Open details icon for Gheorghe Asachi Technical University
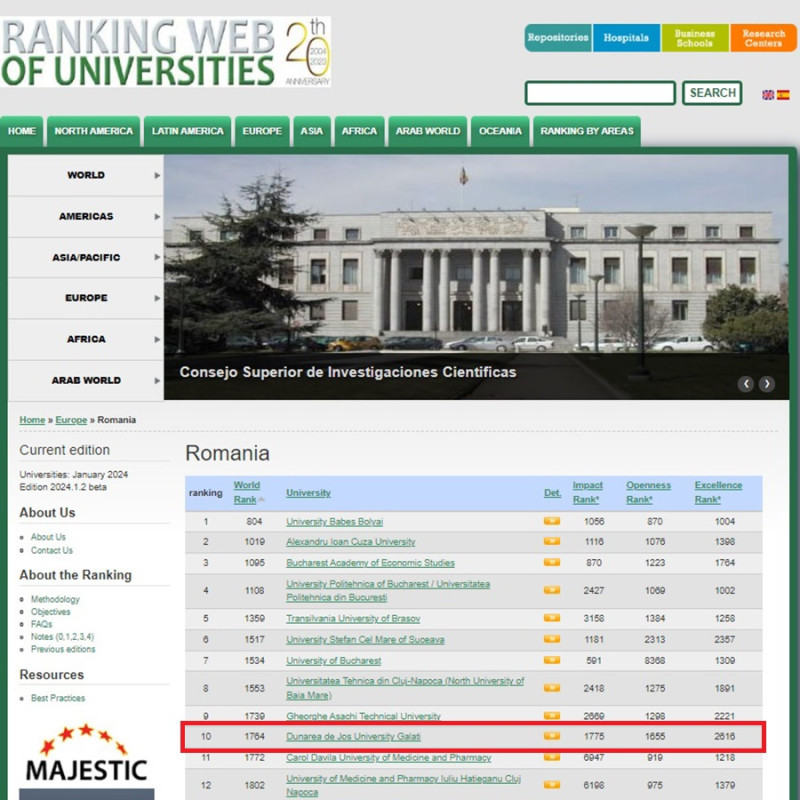 pyautogui.click(x=552, y=715)
